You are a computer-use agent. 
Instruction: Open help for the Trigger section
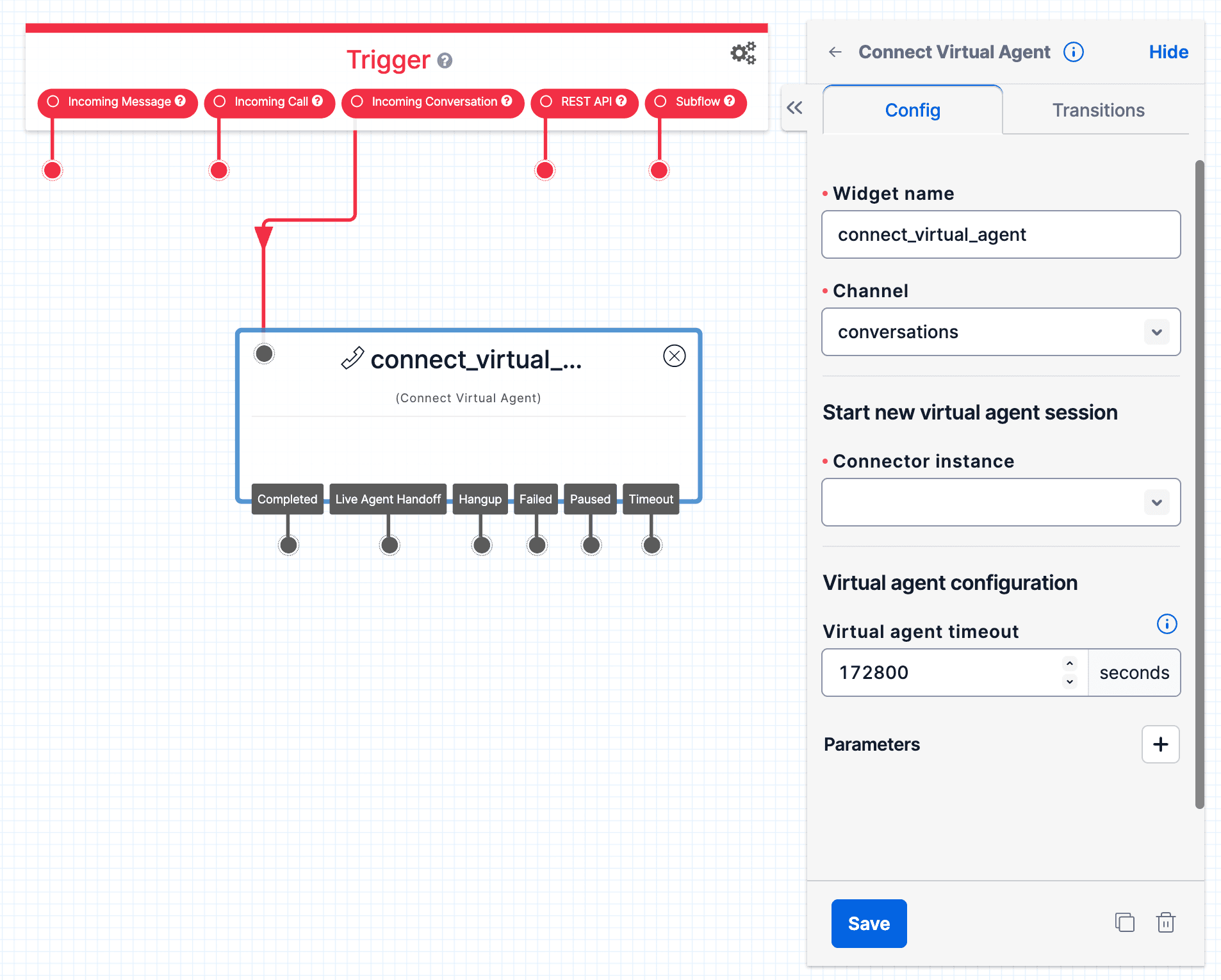(446, 61)
